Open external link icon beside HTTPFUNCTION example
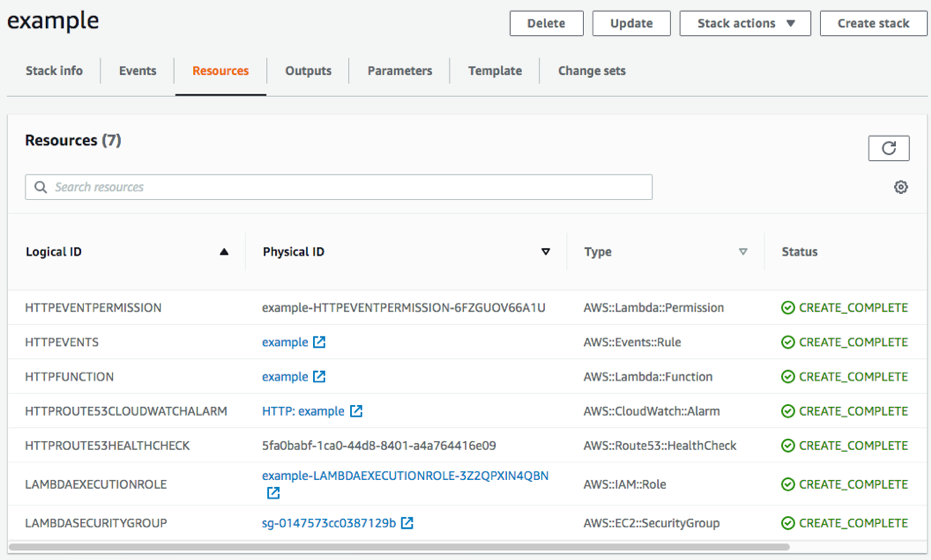This screenshot has width=931, height=560. tap(319, 377)
